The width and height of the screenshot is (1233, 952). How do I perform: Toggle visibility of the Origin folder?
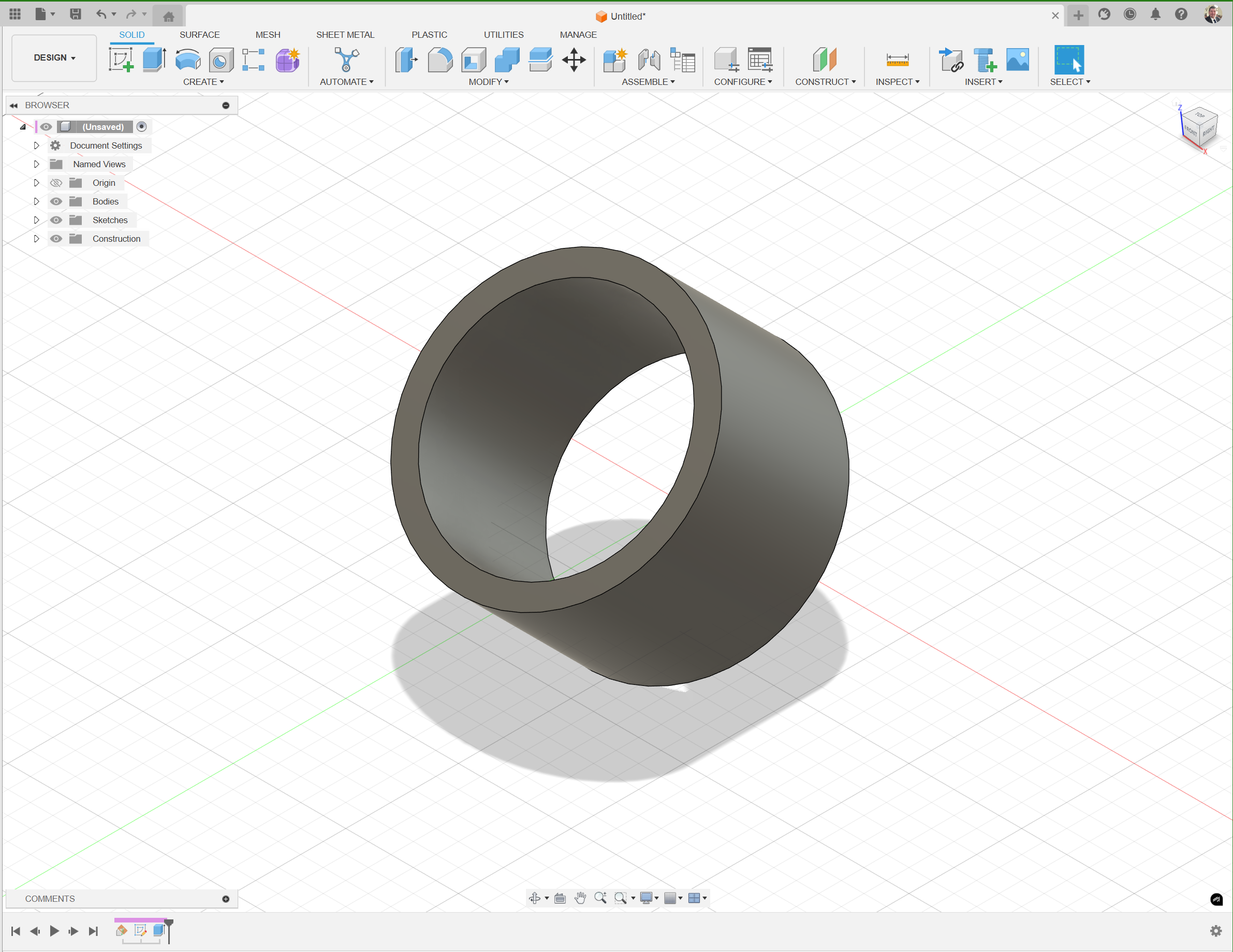pyautogui.click(x=56, y=183)
